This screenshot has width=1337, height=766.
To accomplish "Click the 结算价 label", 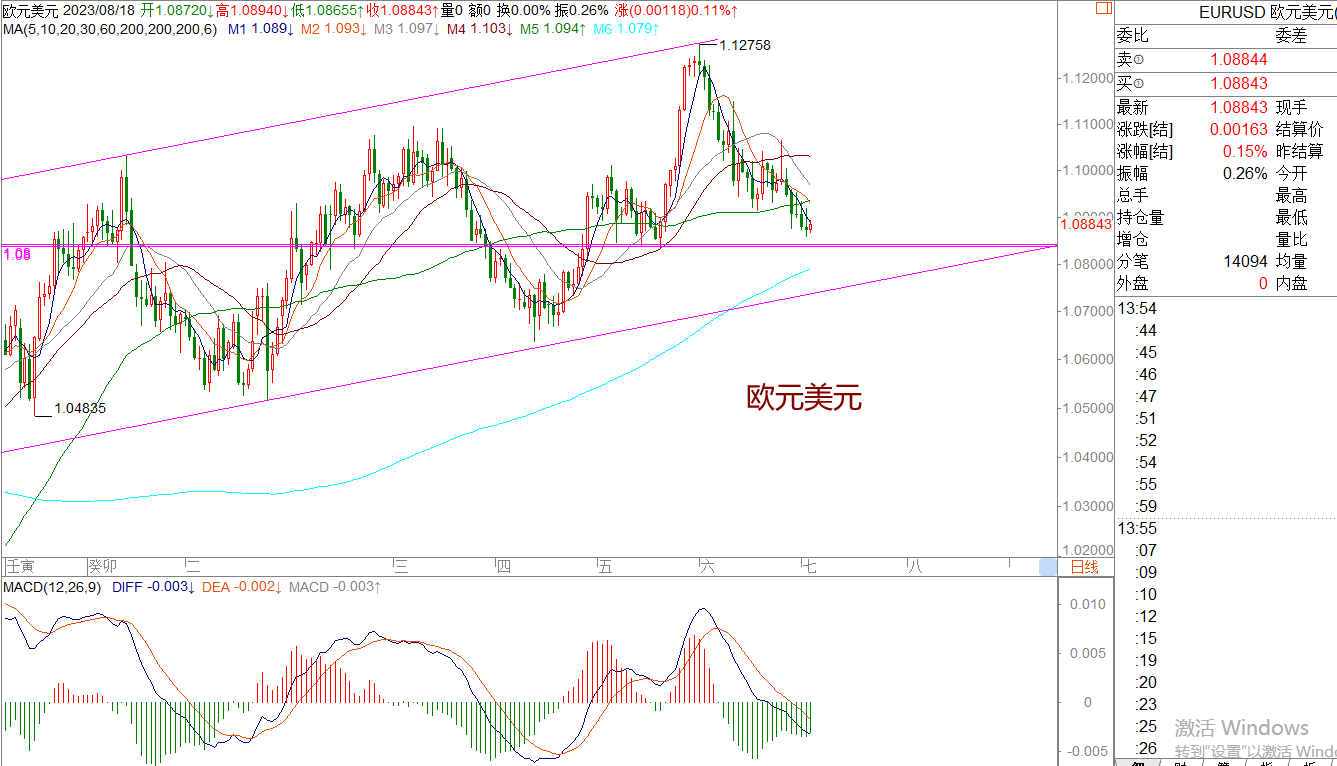I will click(x=1299, y=129).
